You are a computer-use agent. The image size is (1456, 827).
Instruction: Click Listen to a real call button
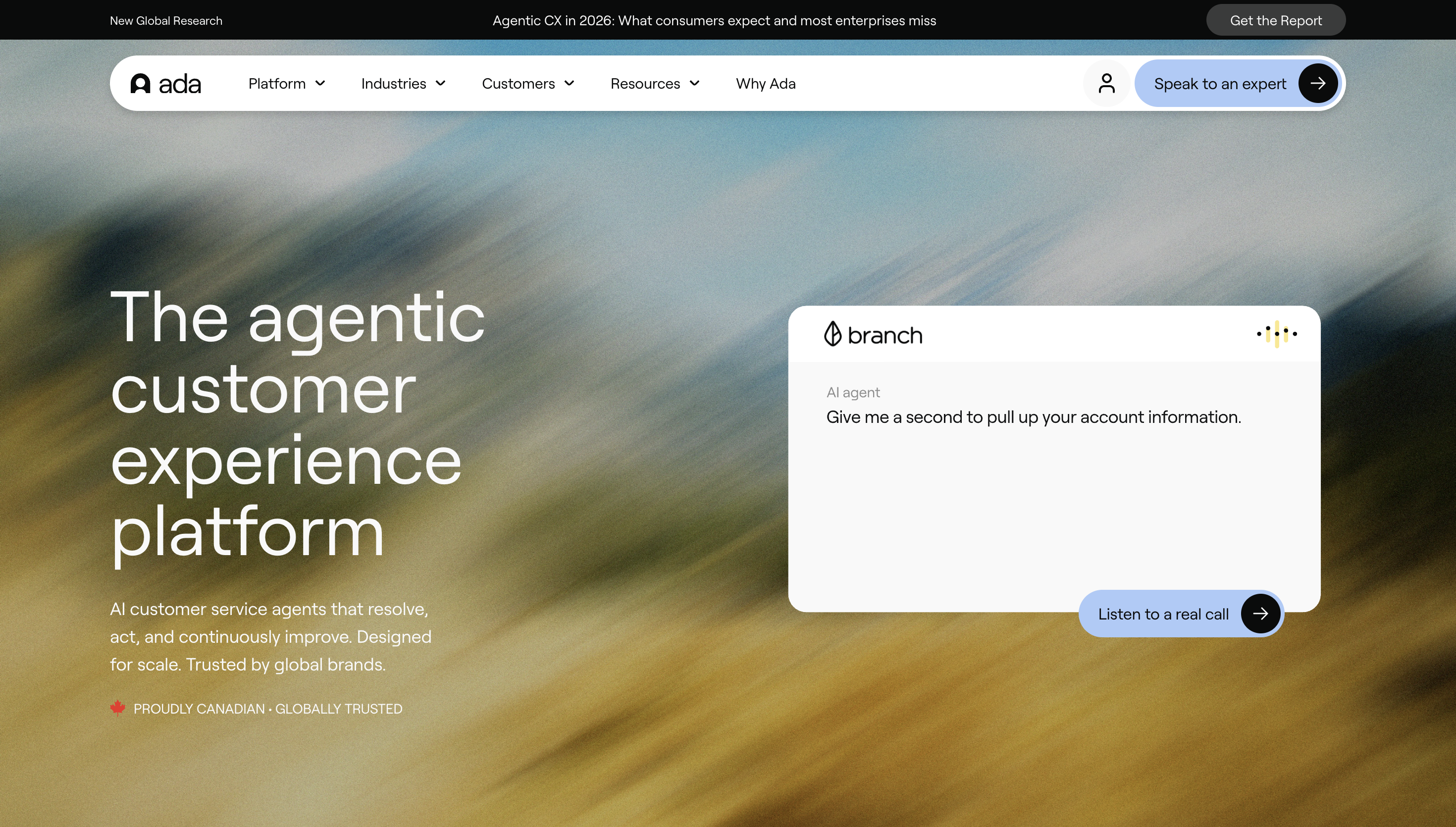coord(1181,614)
